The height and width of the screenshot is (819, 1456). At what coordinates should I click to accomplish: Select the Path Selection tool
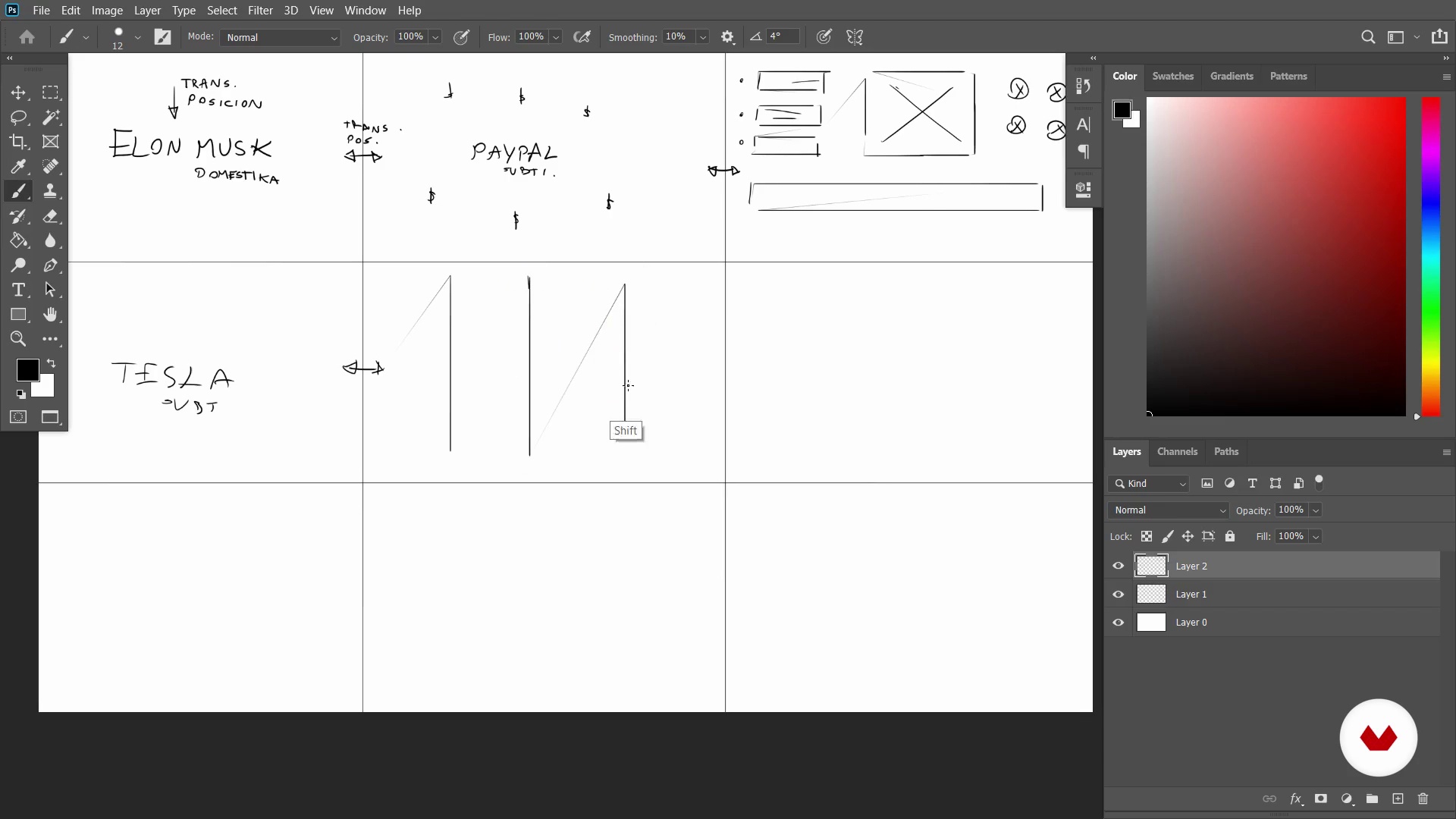pyautogui.click(x=50, y=290)
